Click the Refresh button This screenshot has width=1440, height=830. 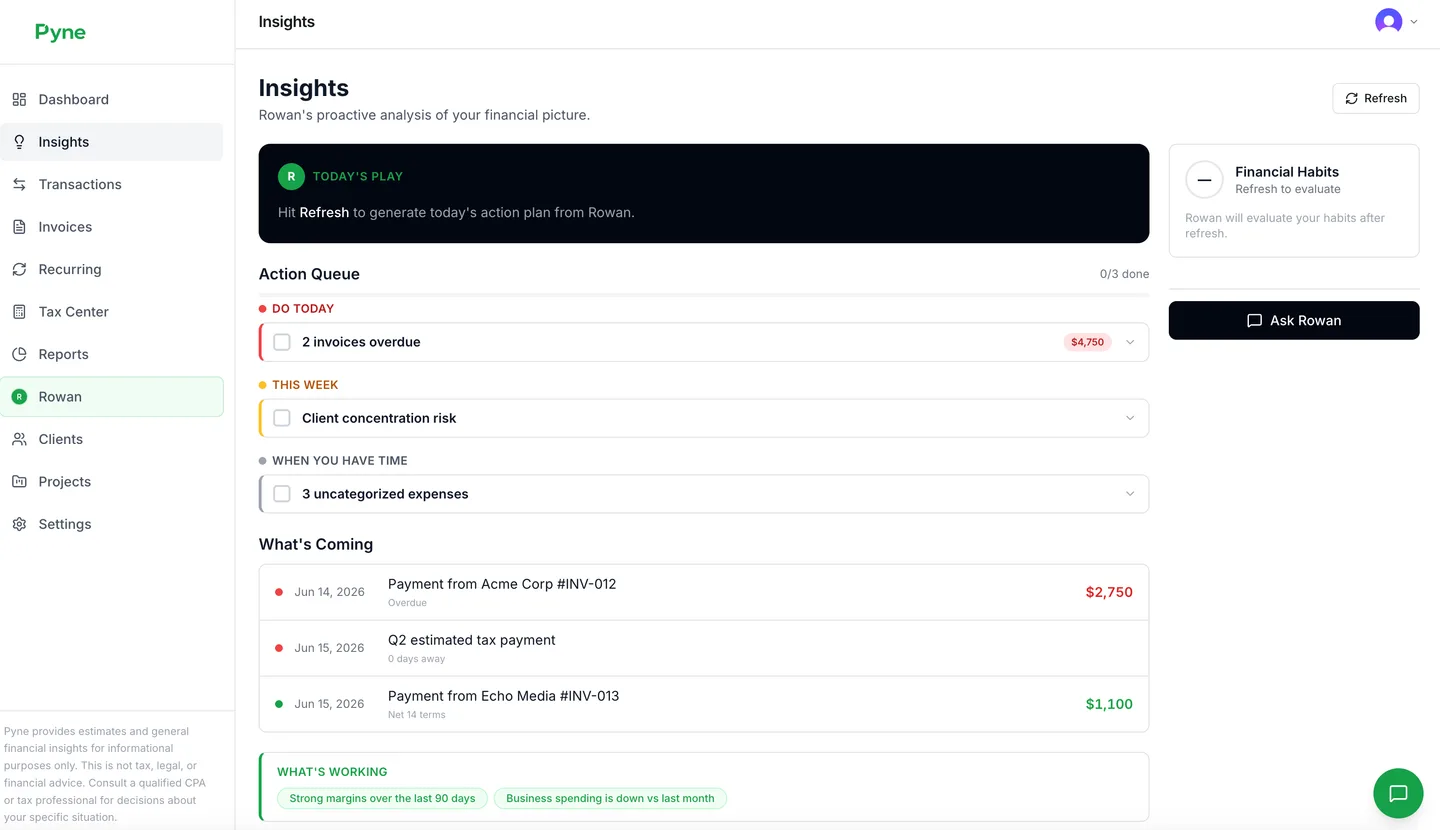[1376, 98]
